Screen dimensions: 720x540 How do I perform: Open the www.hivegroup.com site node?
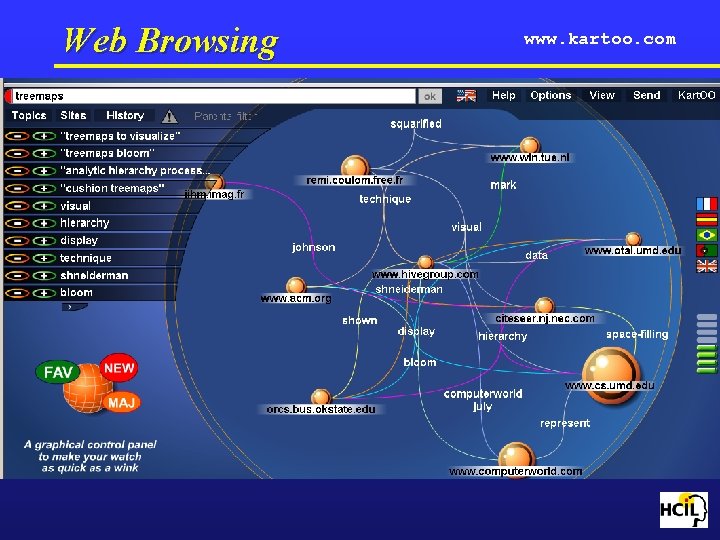coord(426,262)
